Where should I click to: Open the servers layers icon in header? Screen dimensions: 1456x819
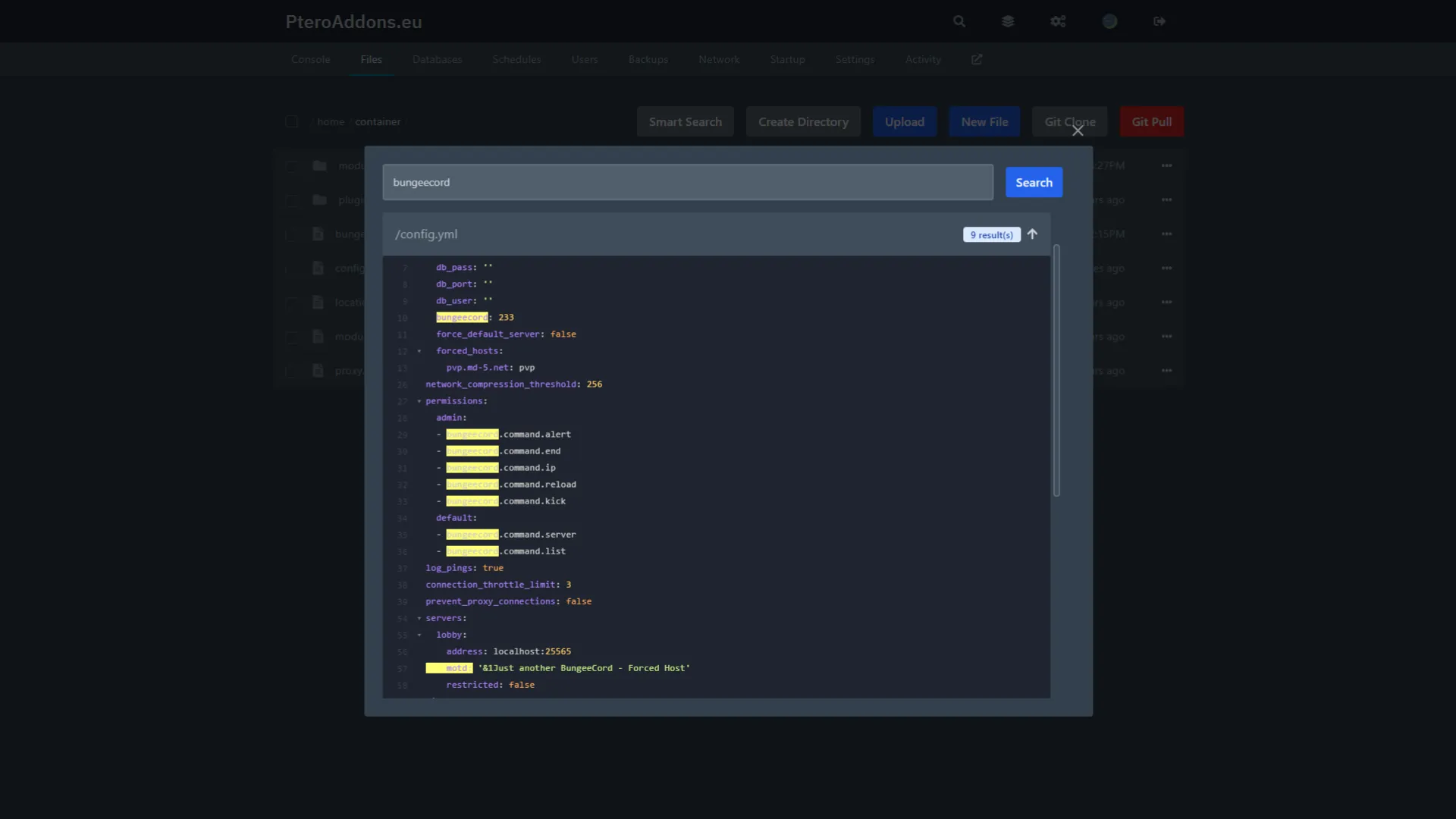[1008, 21]
